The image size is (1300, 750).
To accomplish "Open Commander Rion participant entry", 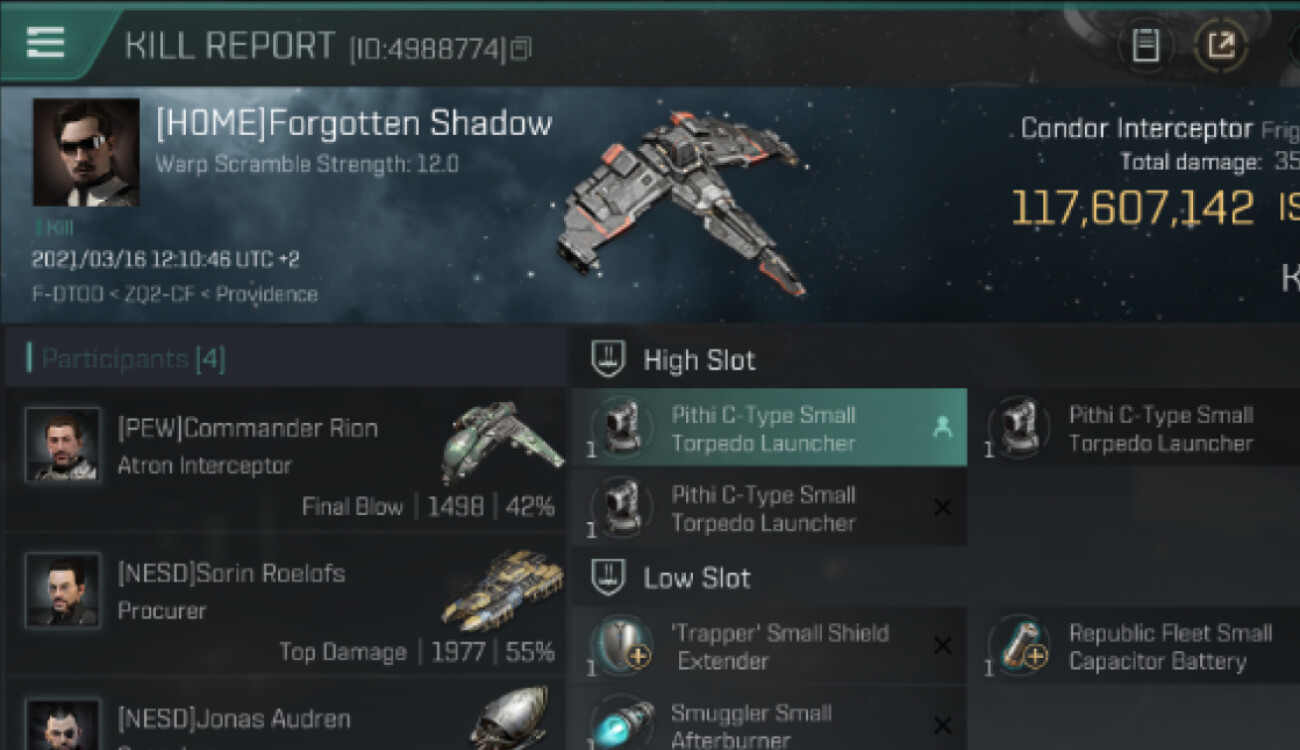I will (287, 459).
